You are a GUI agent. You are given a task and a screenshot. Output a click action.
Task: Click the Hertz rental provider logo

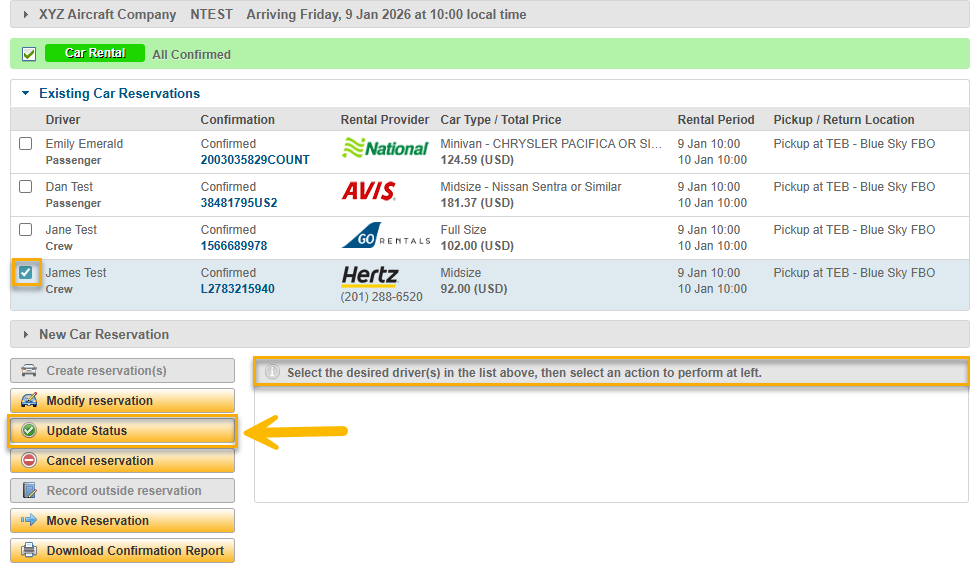click(x=370, y=276)
